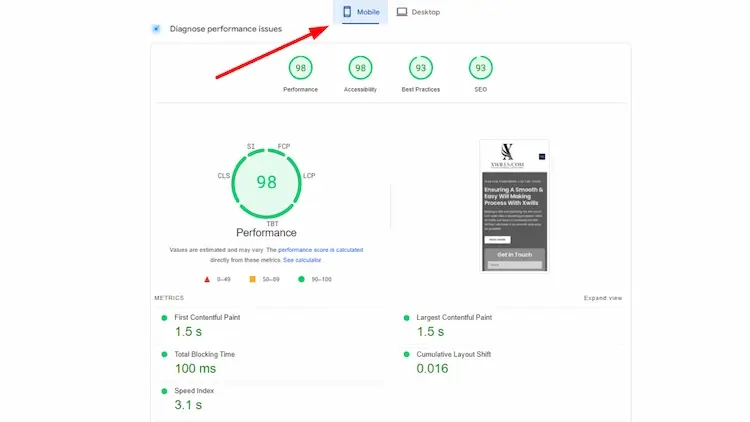
Task: Select the Mobile tab
Action: (x=364, y=12)
